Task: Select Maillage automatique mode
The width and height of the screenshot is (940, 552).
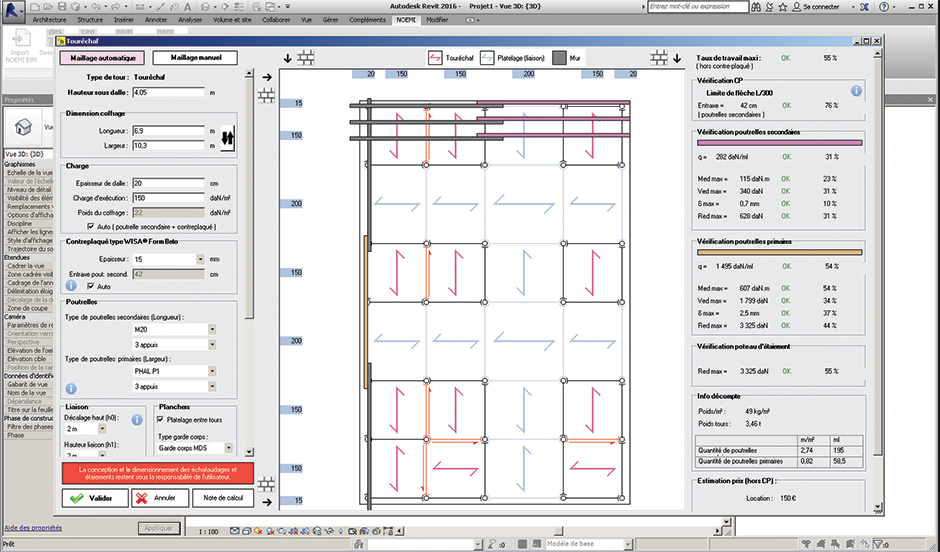Action: coord(102,58)
